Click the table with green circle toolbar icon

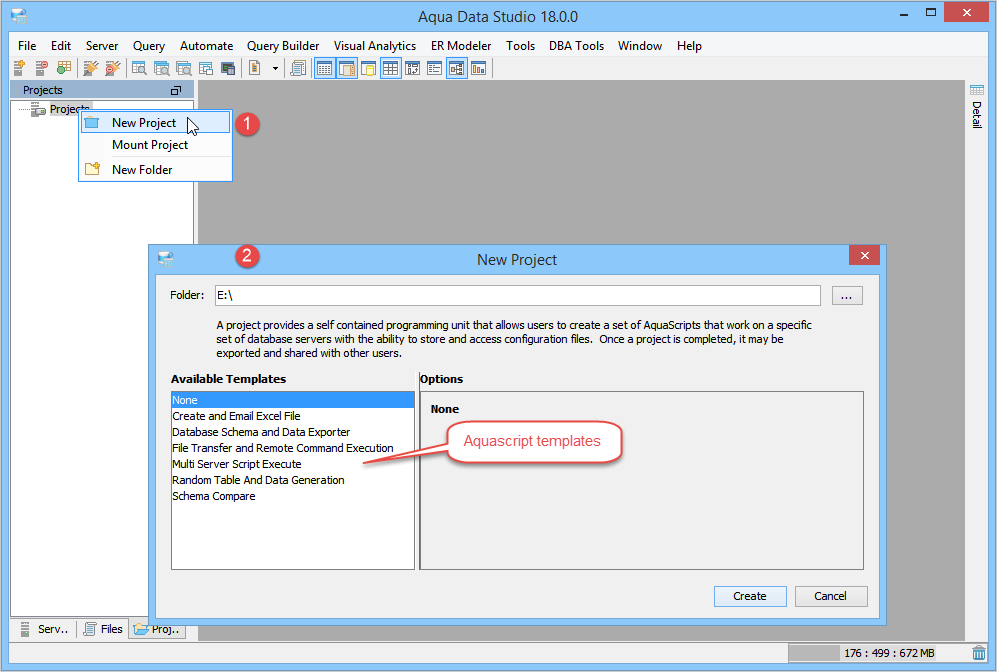64,68
